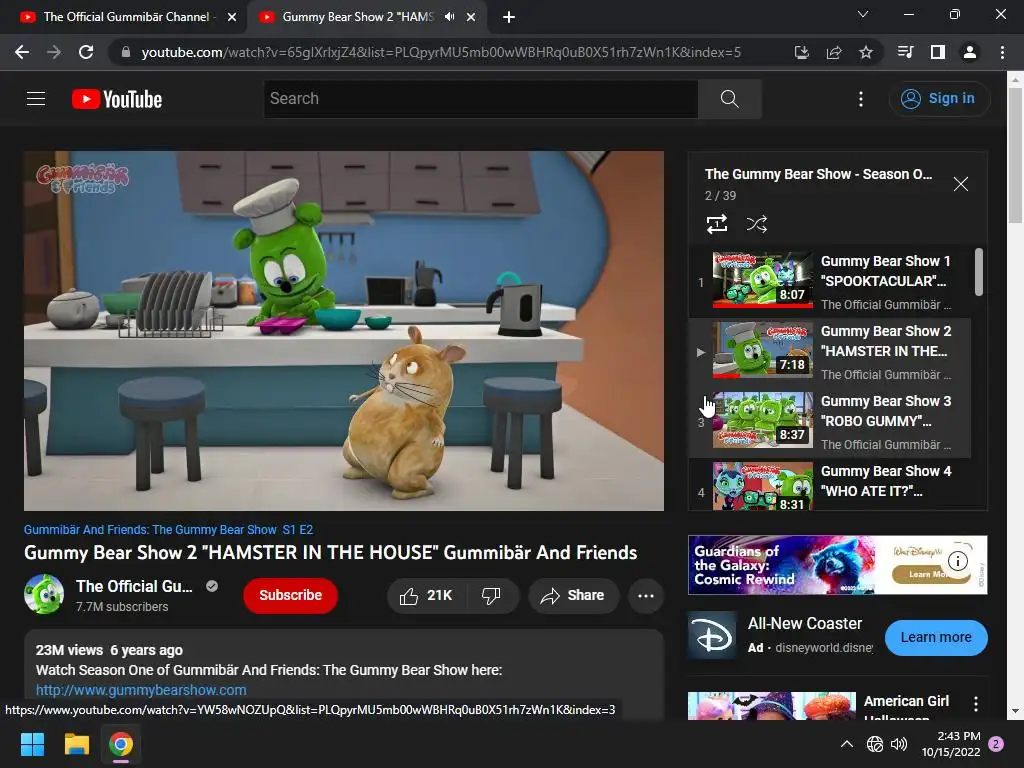Image resolution: width=1024 pixels, height=768 pixels.
Task: Go back in browser
Action: click(x=22, y=52)
